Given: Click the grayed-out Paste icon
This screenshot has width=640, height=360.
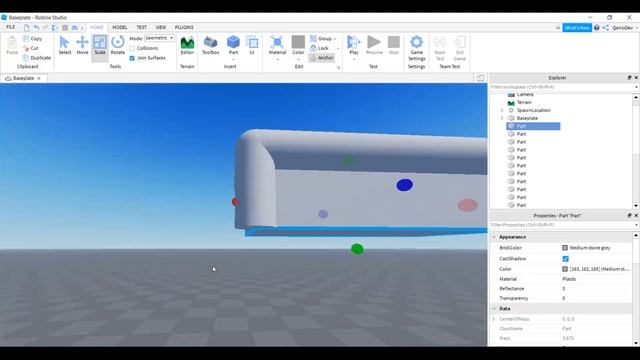Looking at the screenshot, I should (x=12, y=45).
